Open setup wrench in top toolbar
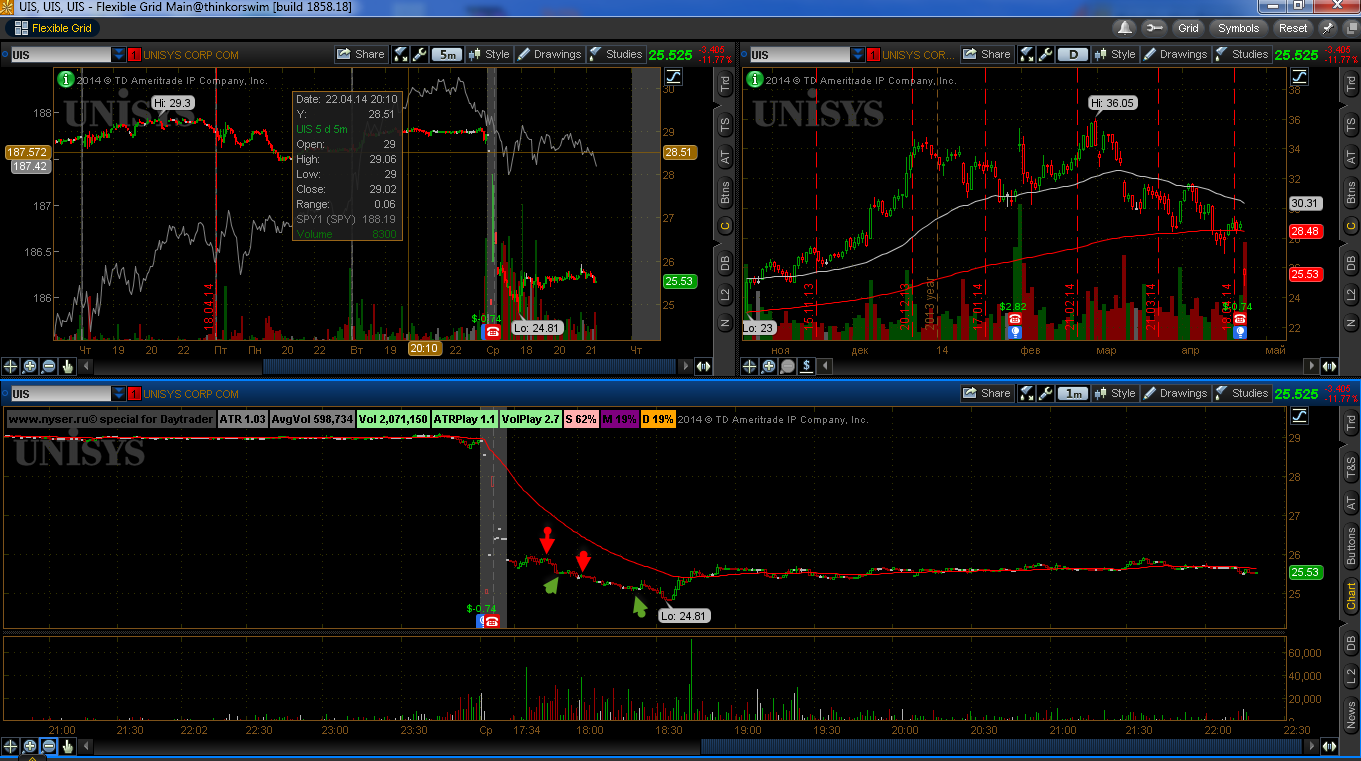The width and height of the screenshot is (1361, 761). click(x=1153, y=28)
